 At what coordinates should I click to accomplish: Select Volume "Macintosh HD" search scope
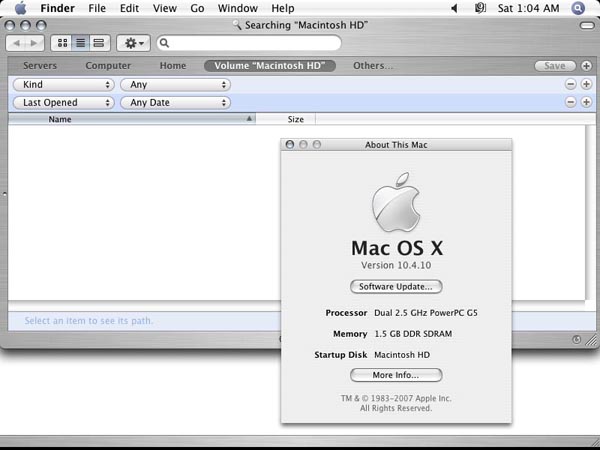point(270,66)
